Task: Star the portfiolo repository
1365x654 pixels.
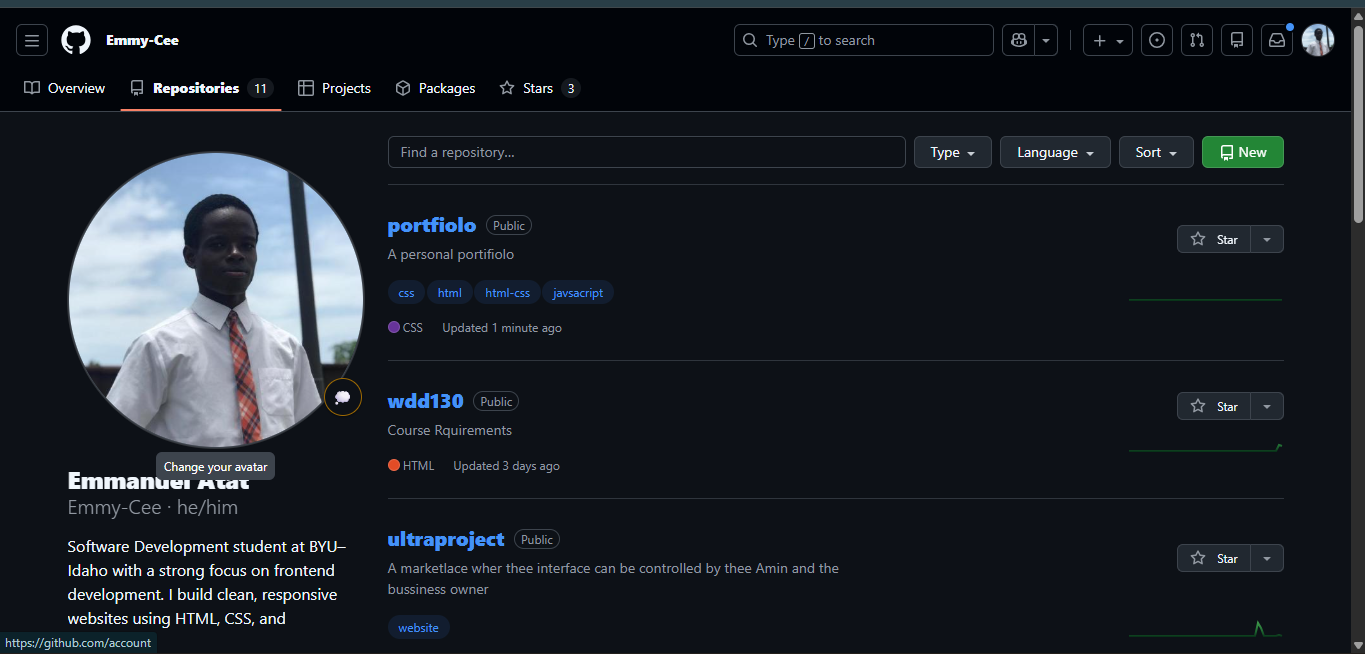Action: [1214, 239]
